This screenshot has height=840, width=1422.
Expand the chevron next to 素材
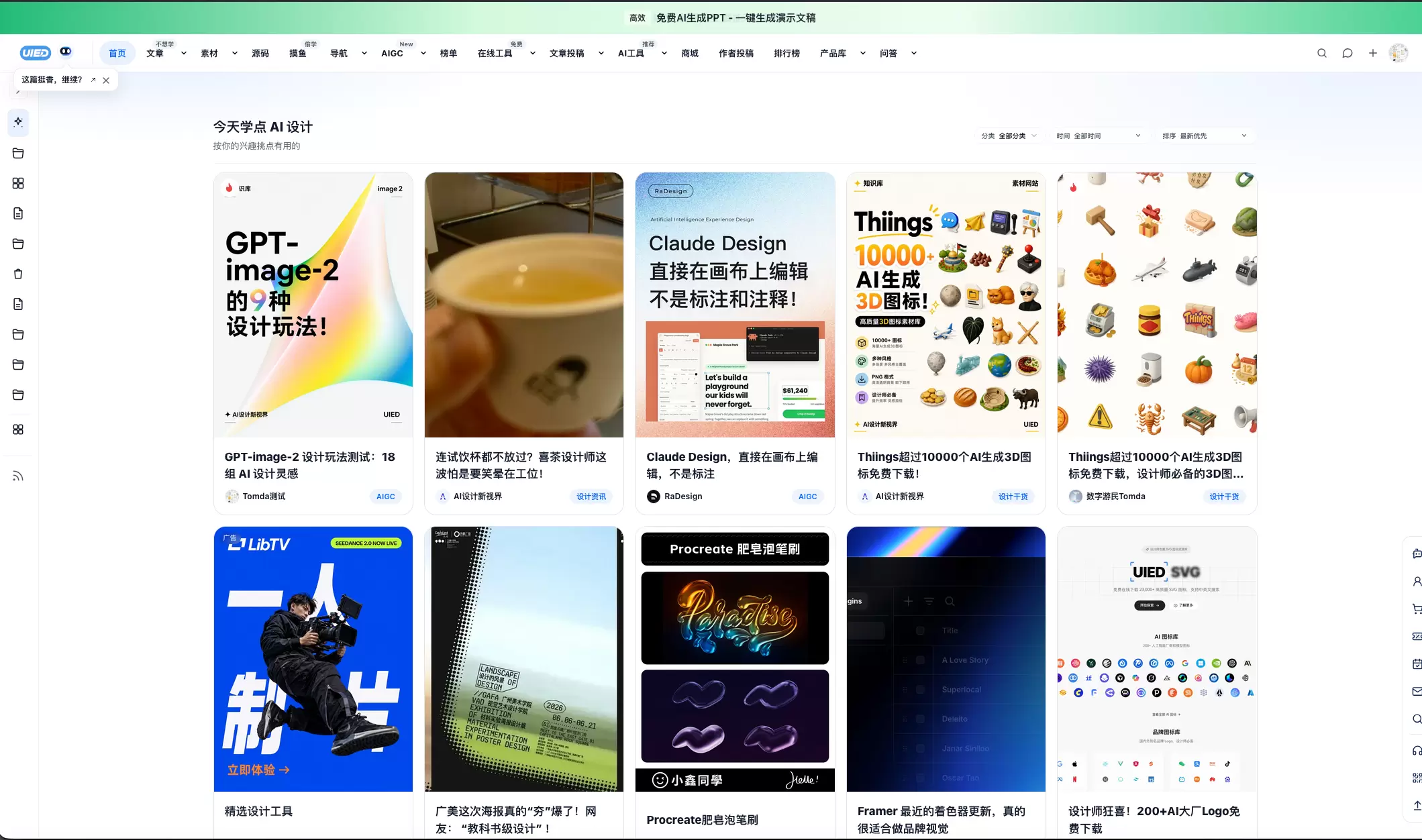(234, 54)
